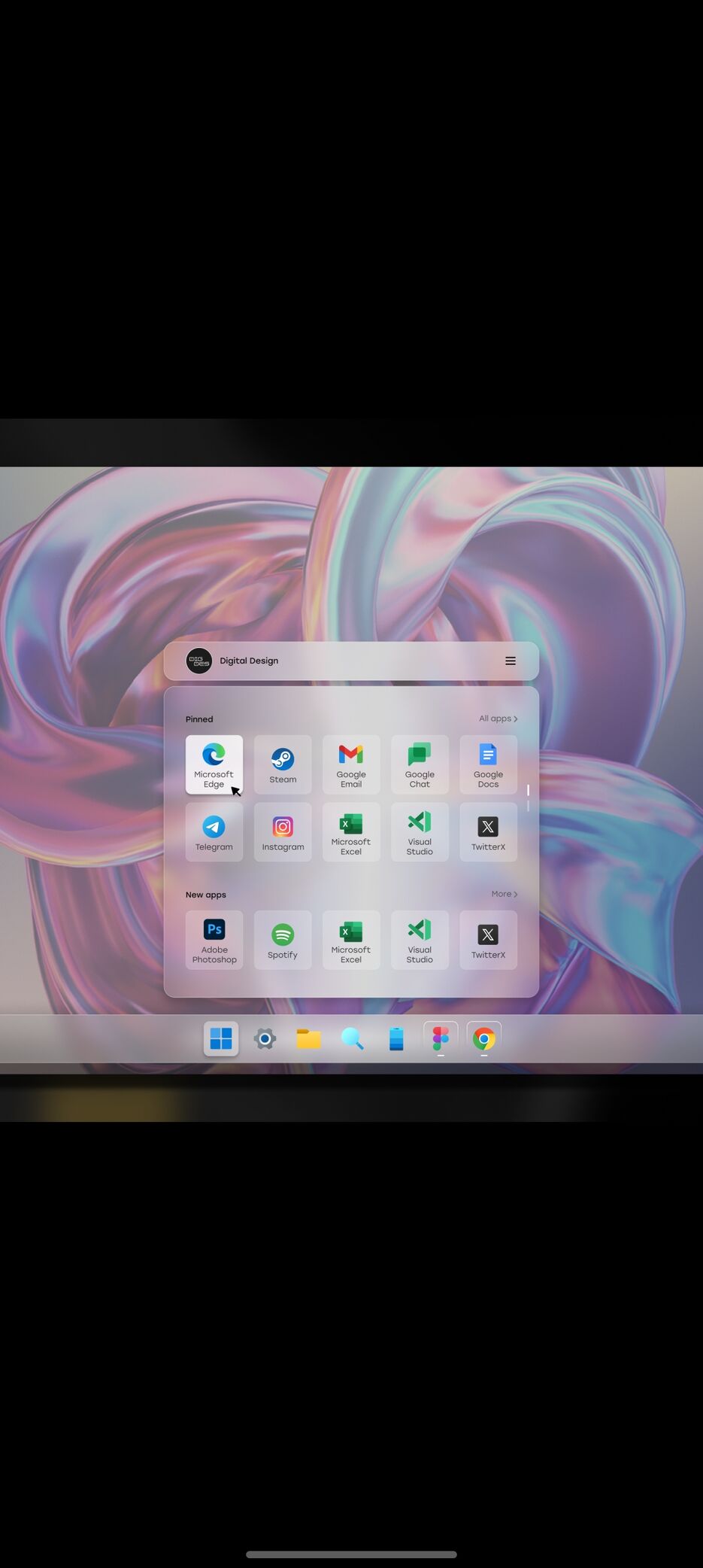Open Google Docs app tile
Screen dimensions: 703x1568
(x=488, y=764)
